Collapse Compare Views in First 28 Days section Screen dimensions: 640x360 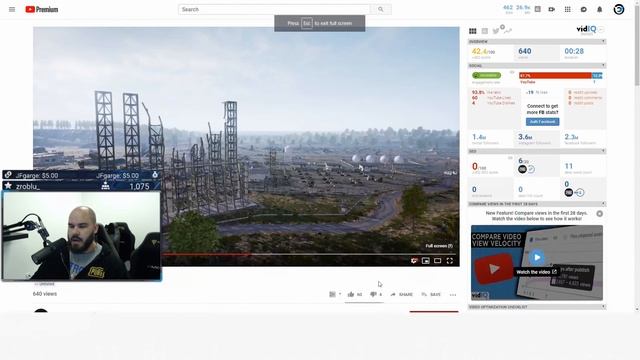[x=603, y=204]
